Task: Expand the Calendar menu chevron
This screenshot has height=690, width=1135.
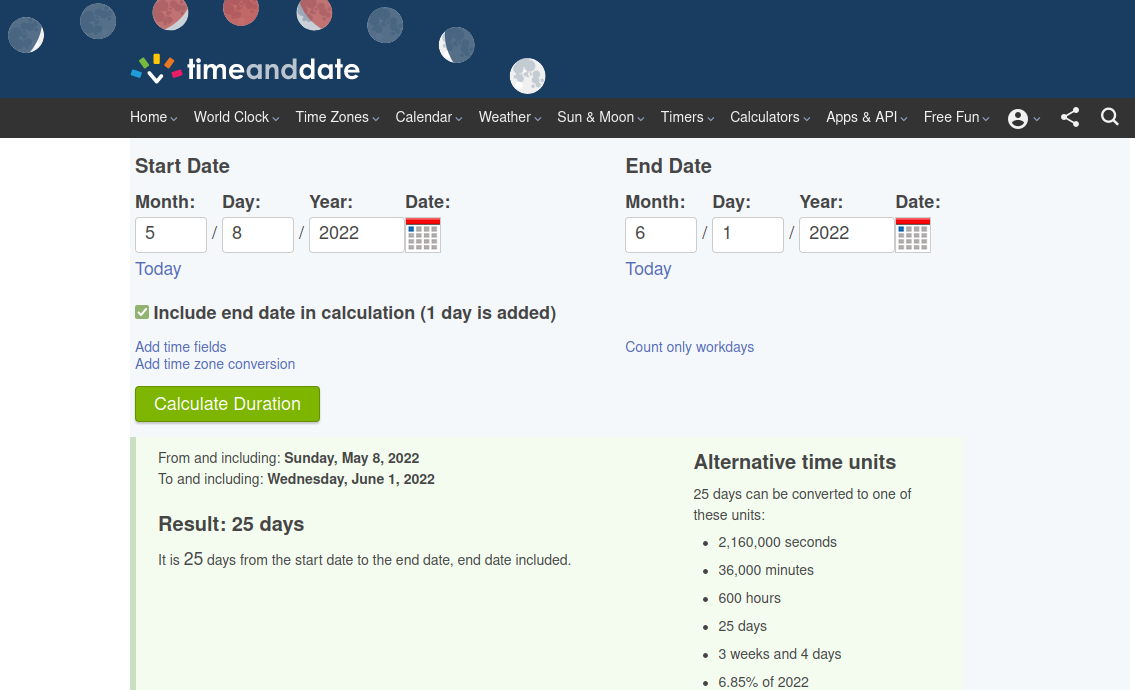Action: click(x=459, y=119)
